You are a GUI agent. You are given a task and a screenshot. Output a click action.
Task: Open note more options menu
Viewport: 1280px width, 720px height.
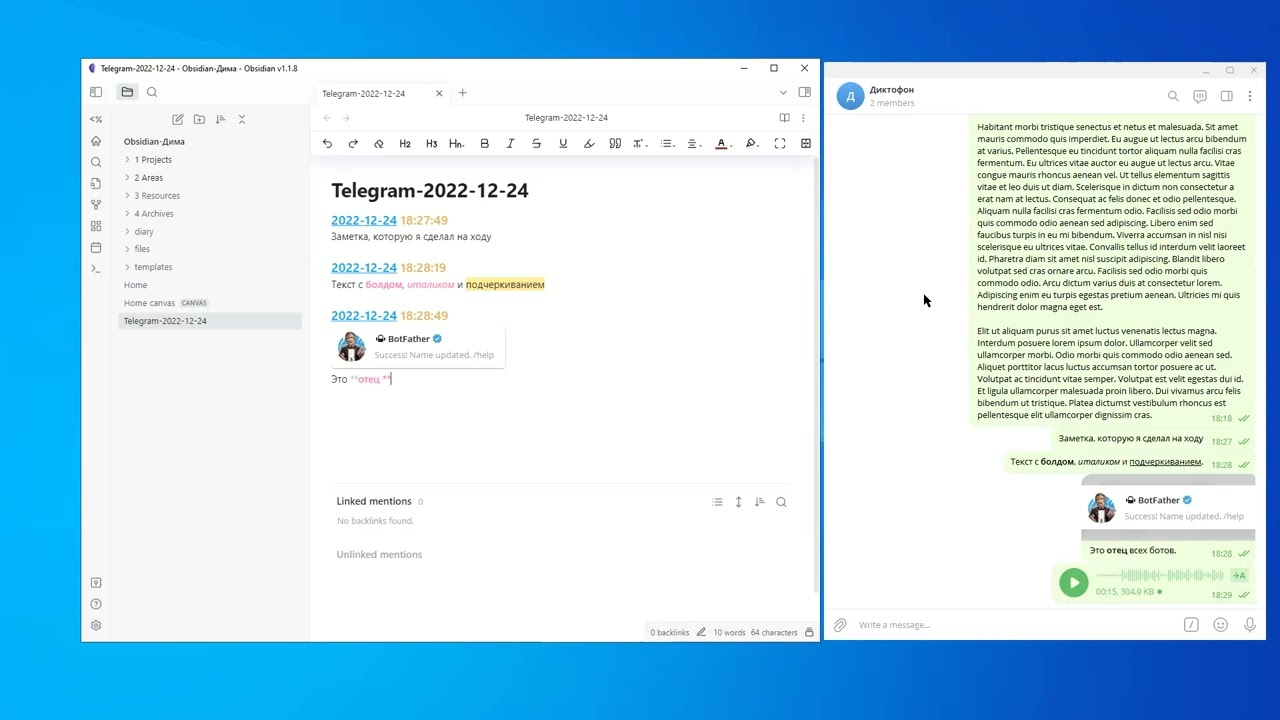click(x=803, y=118)
